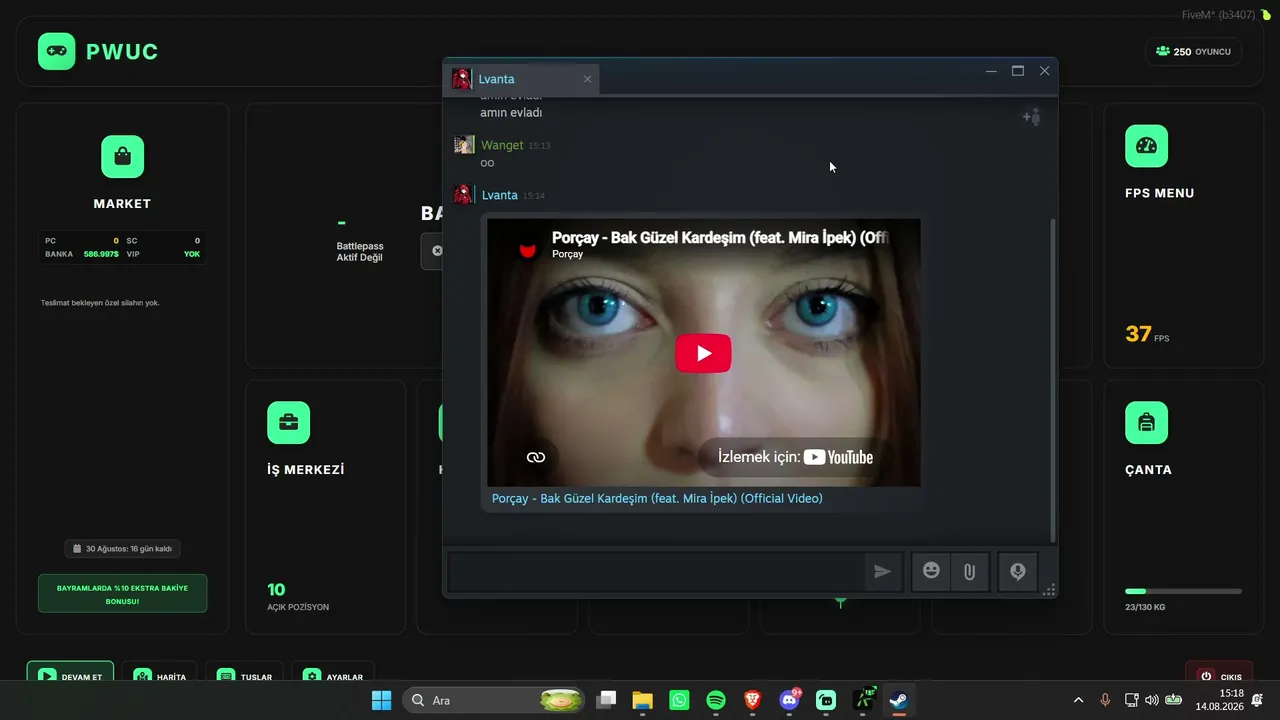Click the chat window vertical scrollbar
The height and width of the screenshot is (720, 1280).
pos(1051,380)
